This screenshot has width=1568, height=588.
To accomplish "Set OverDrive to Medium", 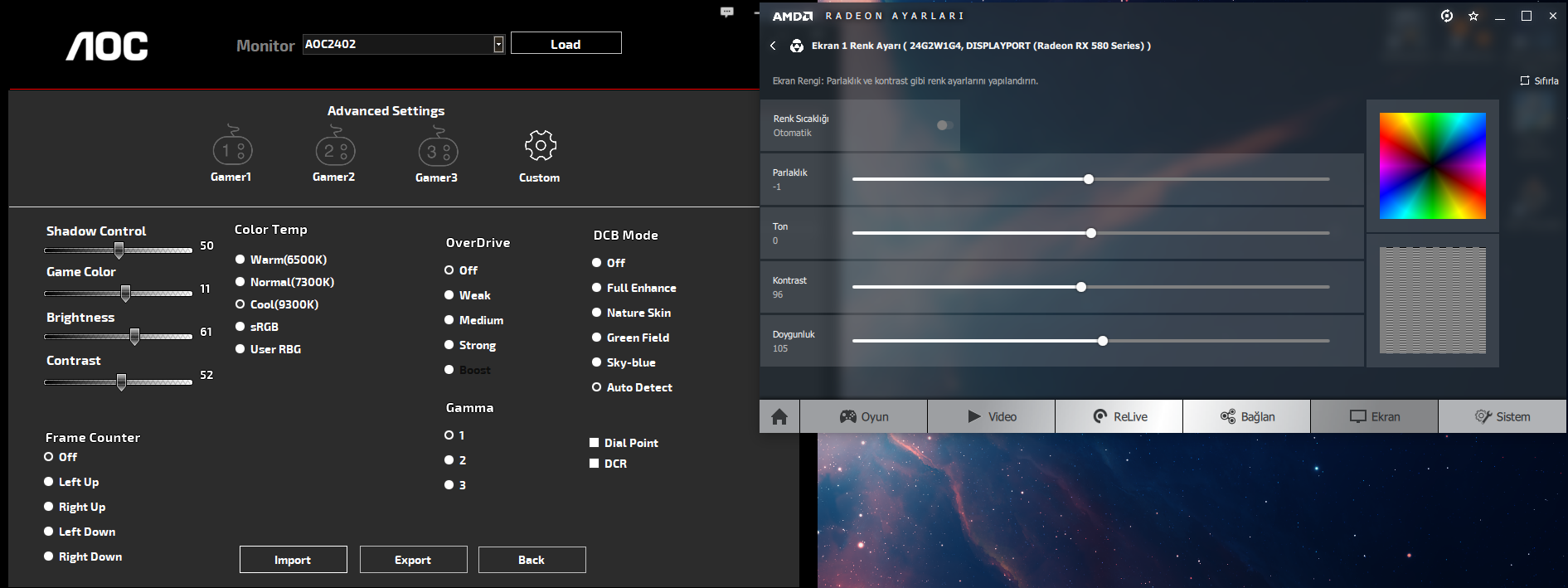I will click(x=449, y=320).
